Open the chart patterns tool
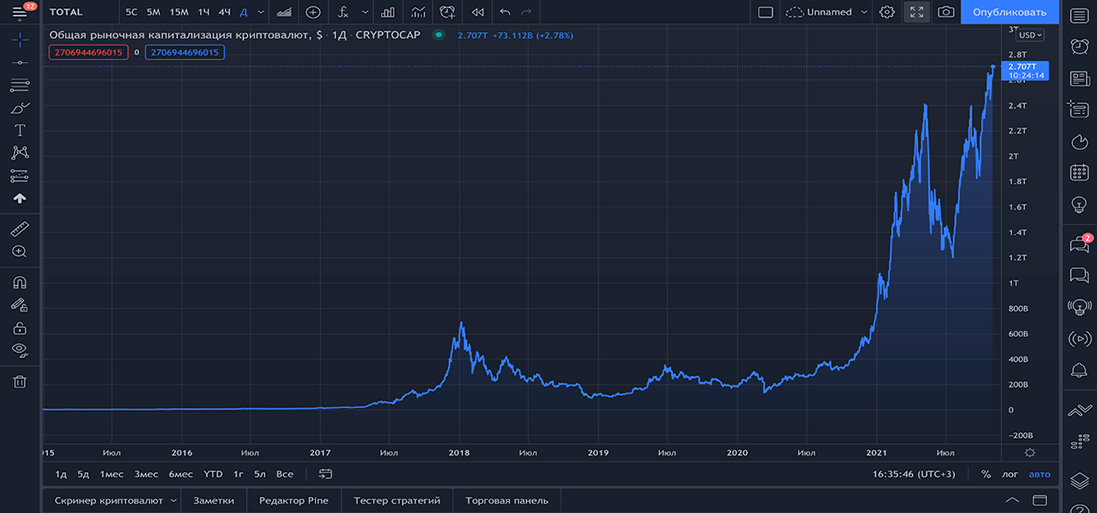Image resolution: width=1097 pixels, height=513 pixels. pos(20,153)
